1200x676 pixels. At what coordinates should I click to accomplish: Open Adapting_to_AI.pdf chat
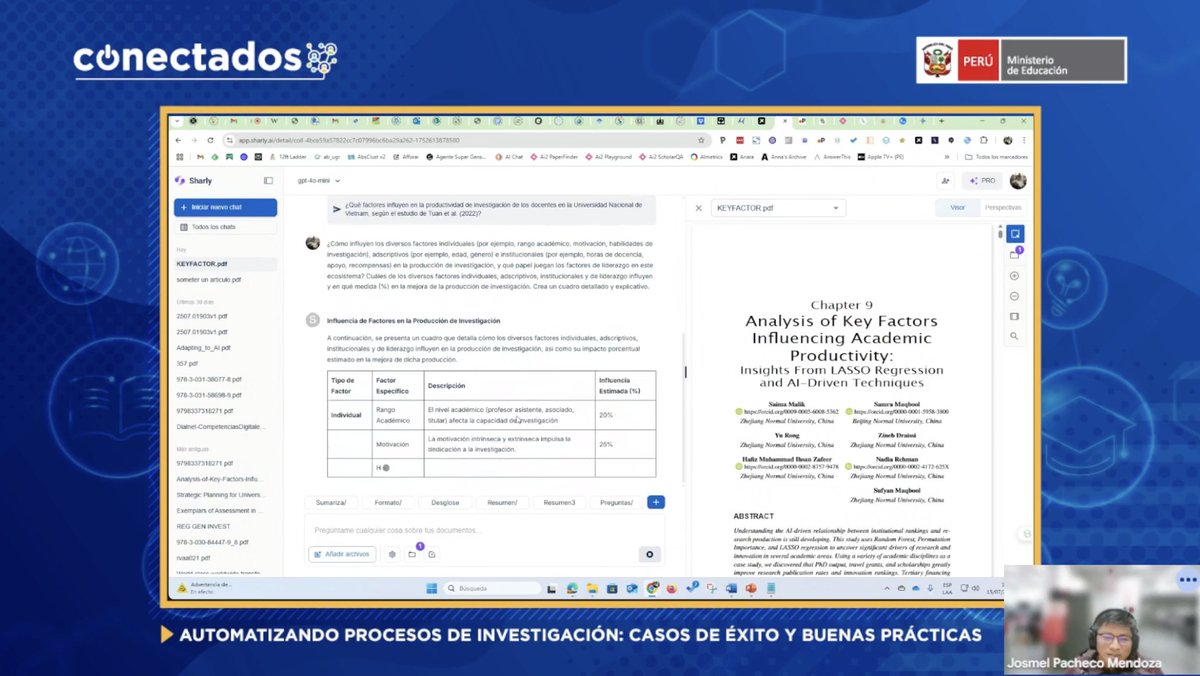point(204,347)
